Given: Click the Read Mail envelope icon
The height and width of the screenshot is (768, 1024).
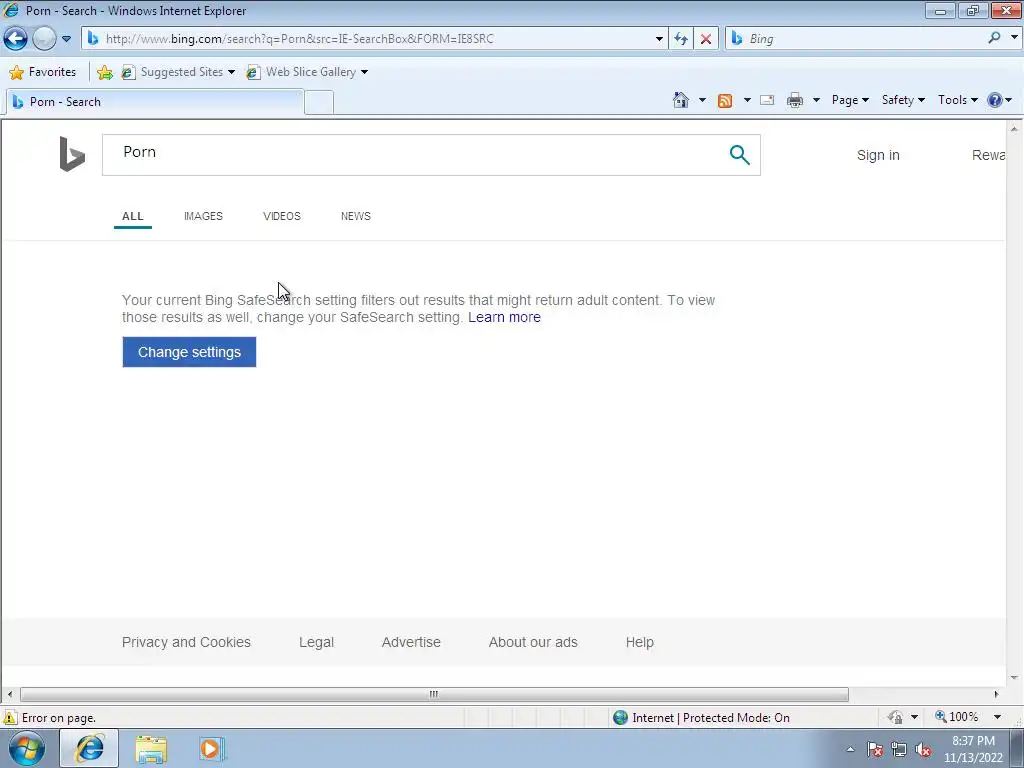Looking at the screenshot, I should [767, 100].
